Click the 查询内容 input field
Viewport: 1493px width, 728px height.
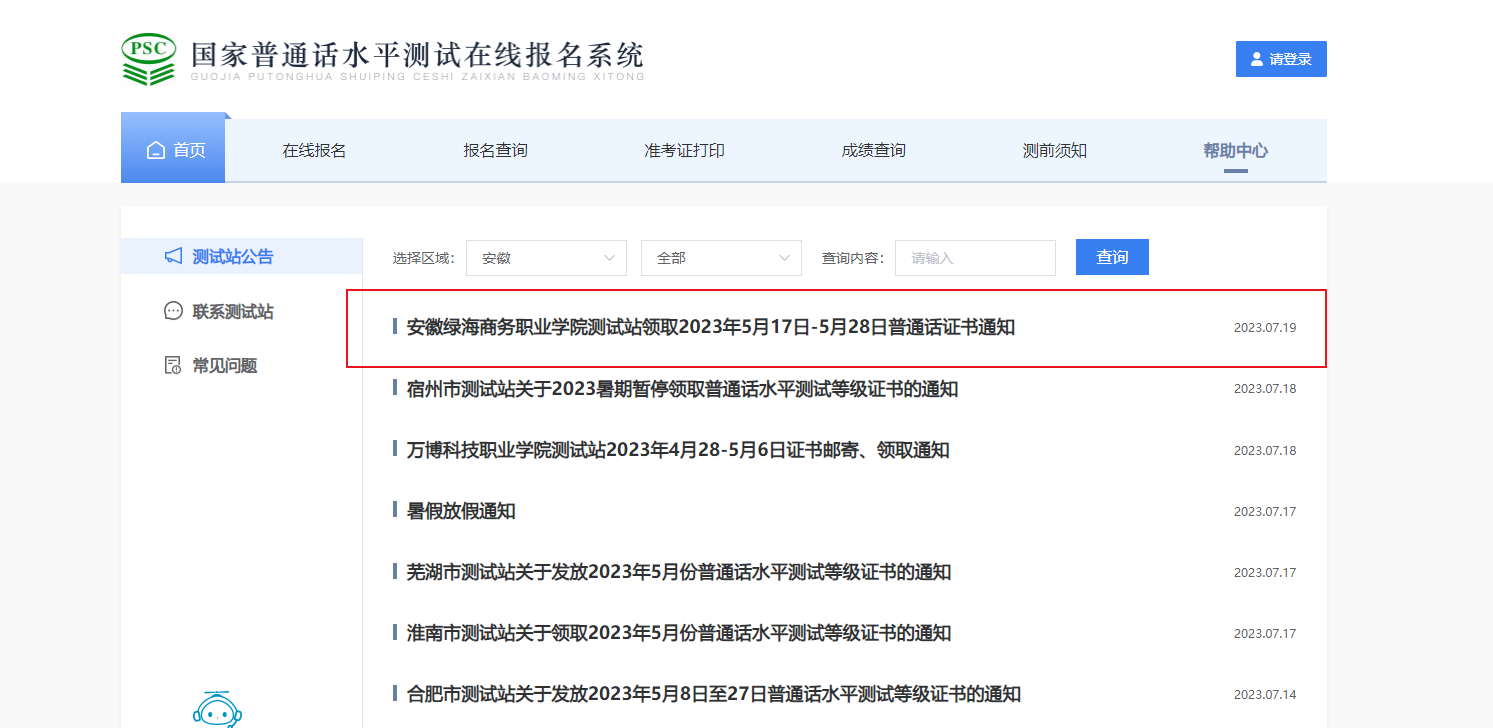(x=975, y=258)
